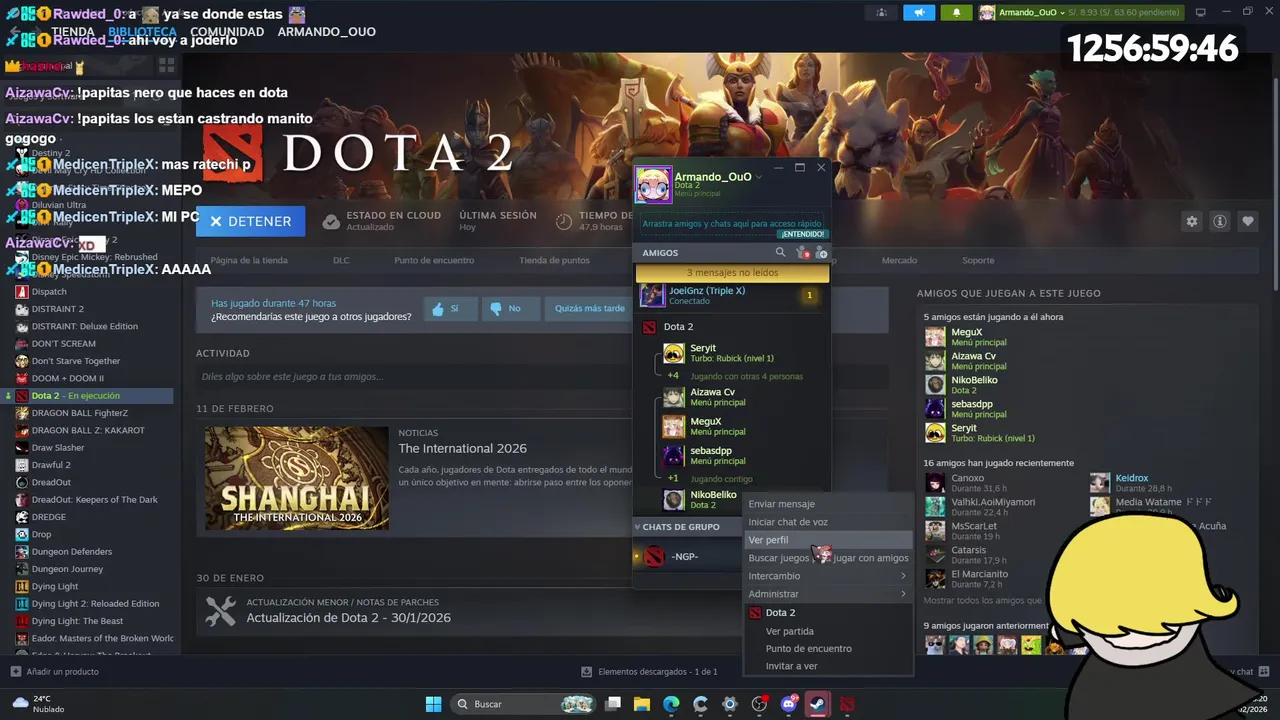Open DLC tab on game page
Viewport: 1280px width, 720px height.
(x=341, y=260)
